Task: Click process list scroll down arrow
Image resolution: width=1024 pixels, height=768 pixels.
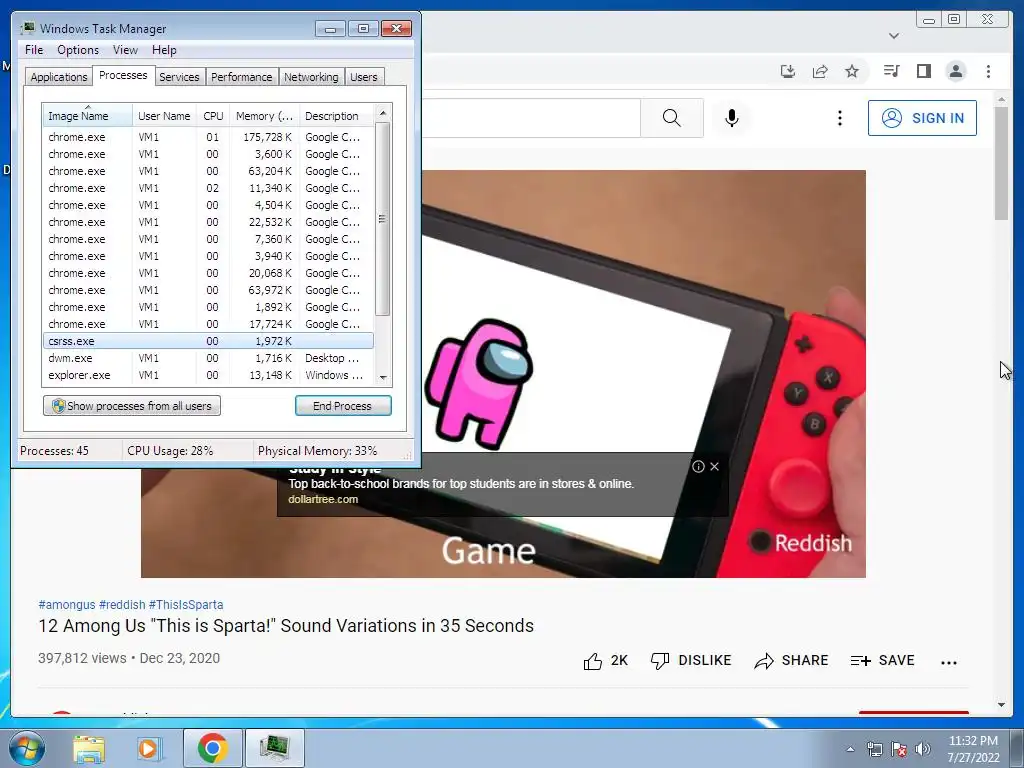Action: (383, 377)
